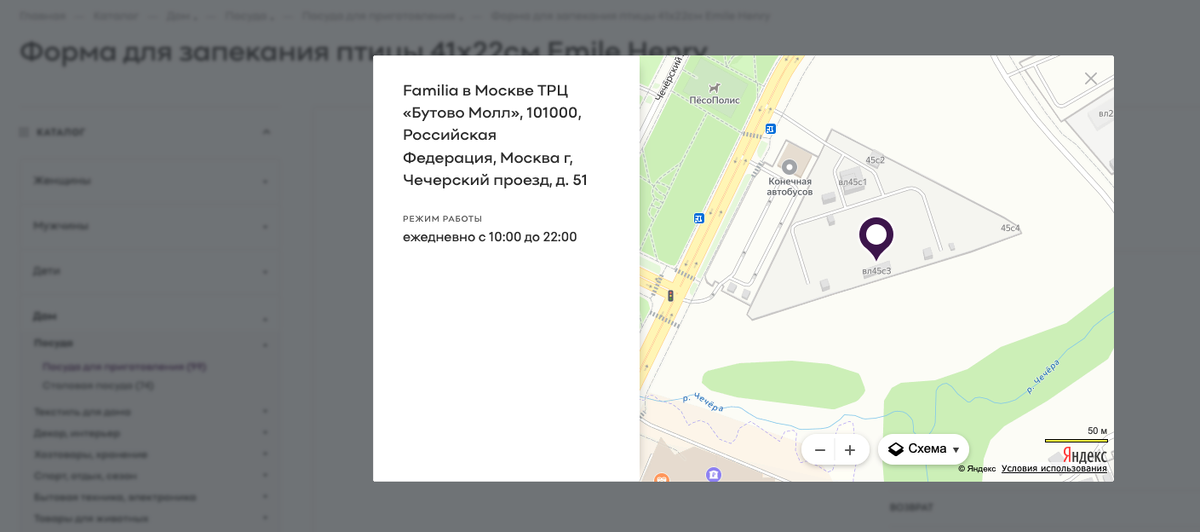Screen dimensions: 1200x532
Task: Collapse Дом category in the background sidebar
Action: pos(266,318)
